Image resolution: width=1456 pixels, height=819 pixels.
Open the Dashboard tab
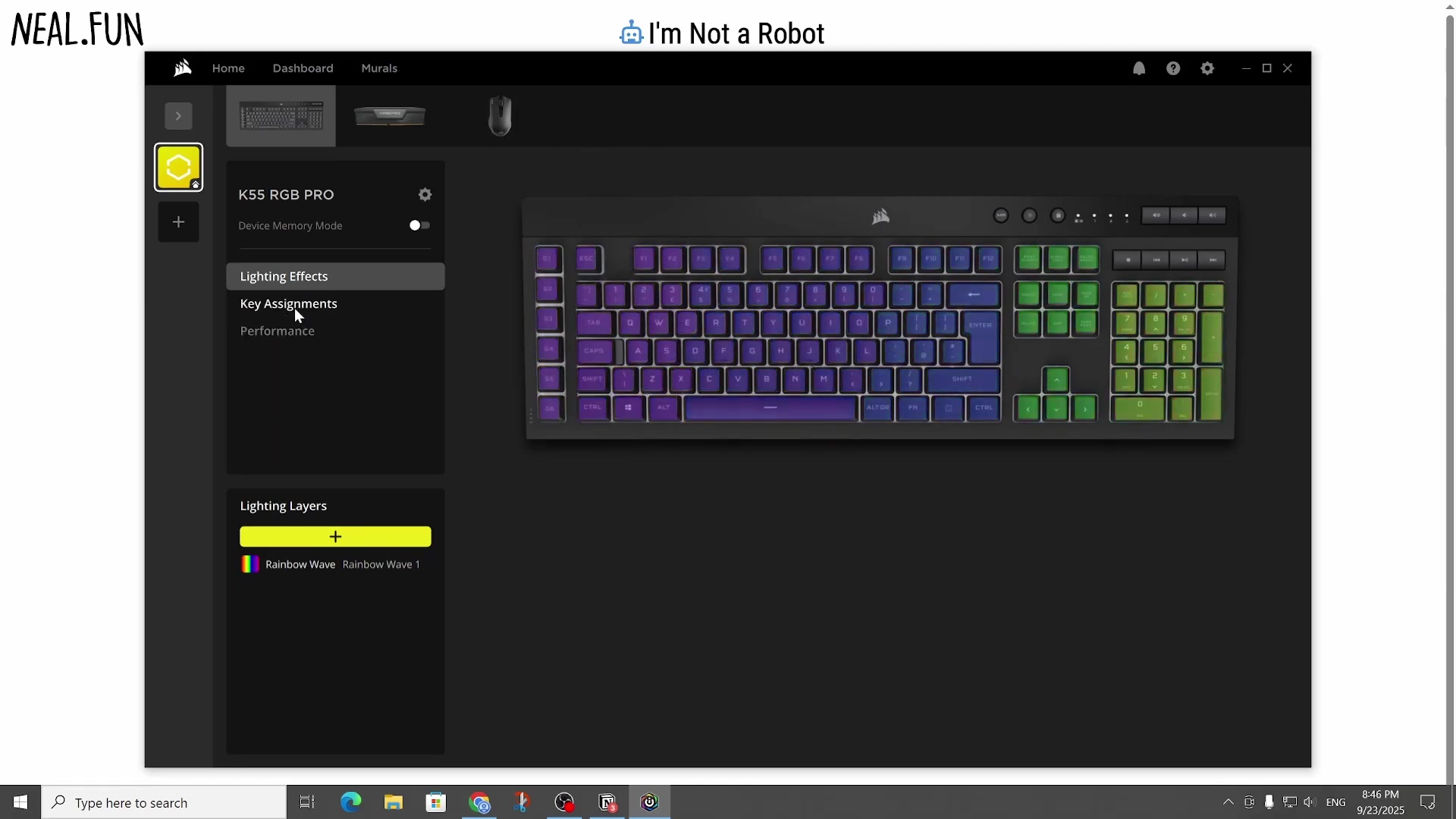pos(303,68)
